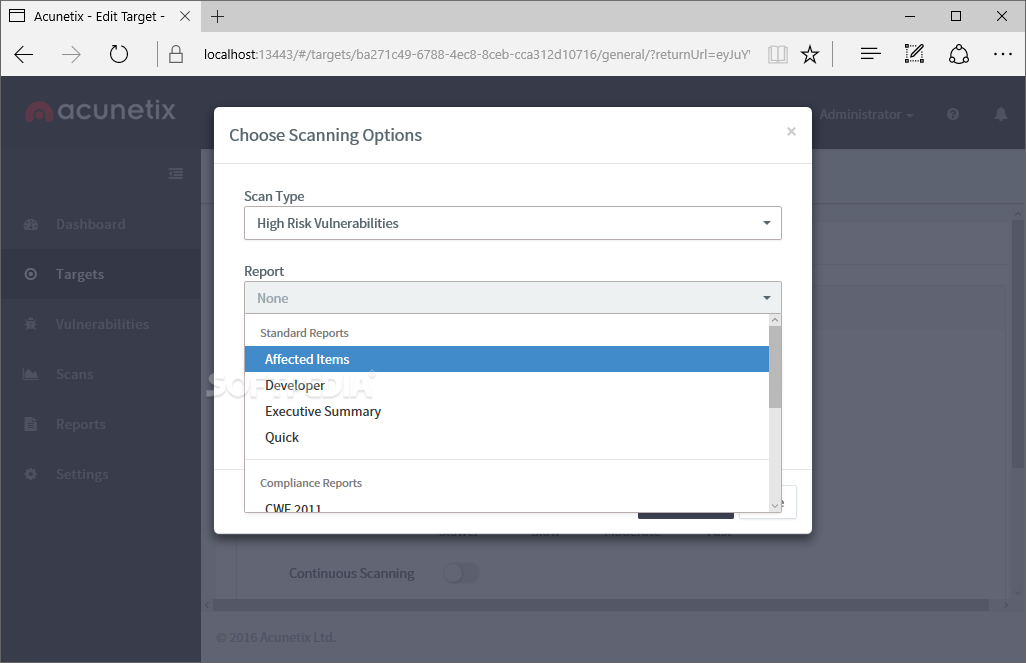This screenshot has width=1026, height=663.
Task: Select Developer report option
Action: point(506,385)
